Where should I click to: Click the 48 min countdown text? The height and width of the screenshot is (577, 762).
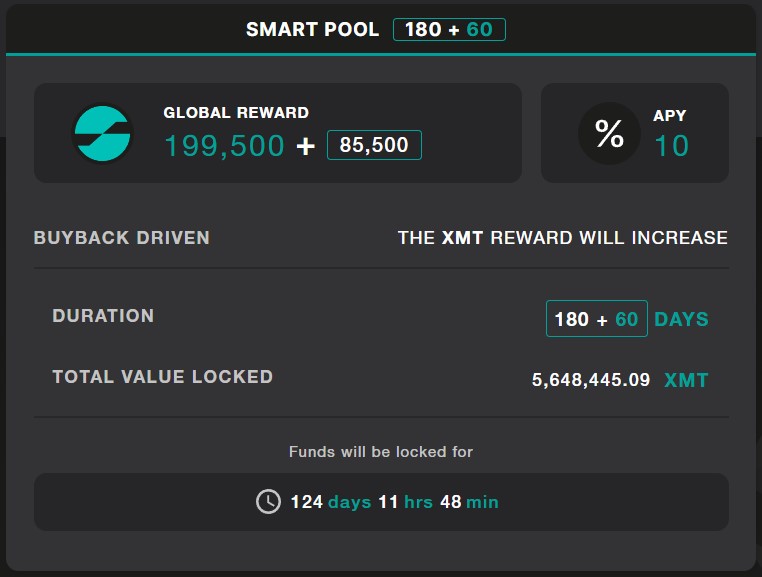pyautogui.click(x=469, y=502)
